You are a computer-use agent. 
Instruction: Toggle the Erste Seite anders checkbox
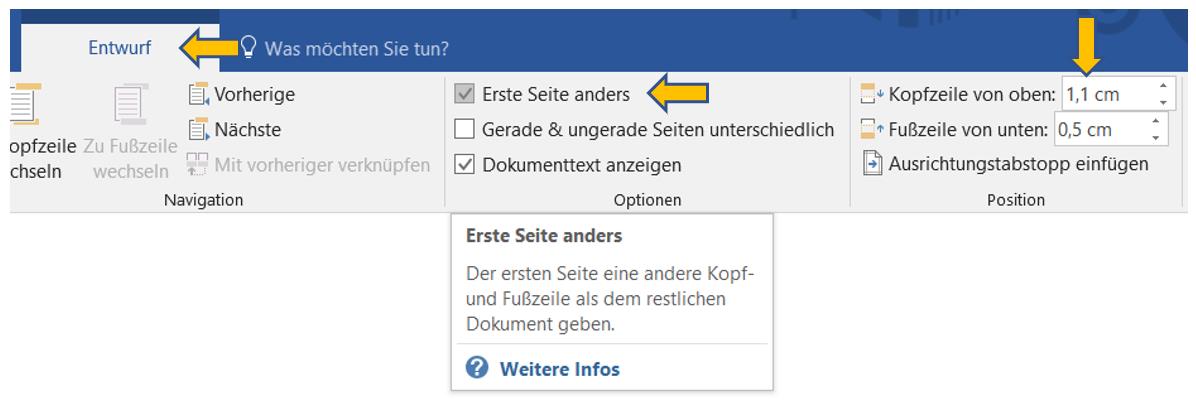point(464,95)
